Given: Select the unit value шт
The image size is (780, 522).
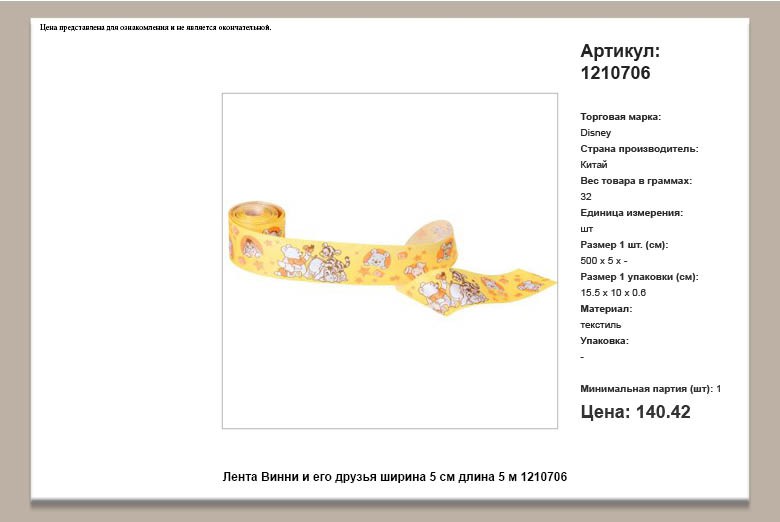Looking at the screenshot, I should [x=586, y=229].
